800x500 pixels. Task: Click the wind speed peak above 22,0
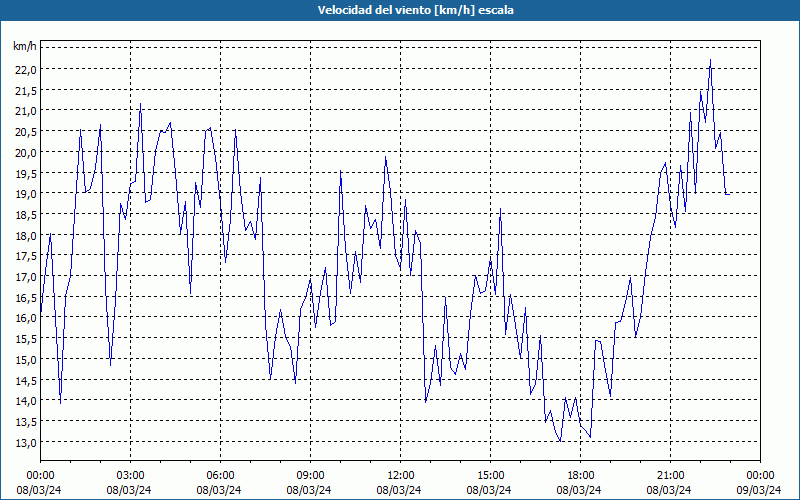click(710, 60)
